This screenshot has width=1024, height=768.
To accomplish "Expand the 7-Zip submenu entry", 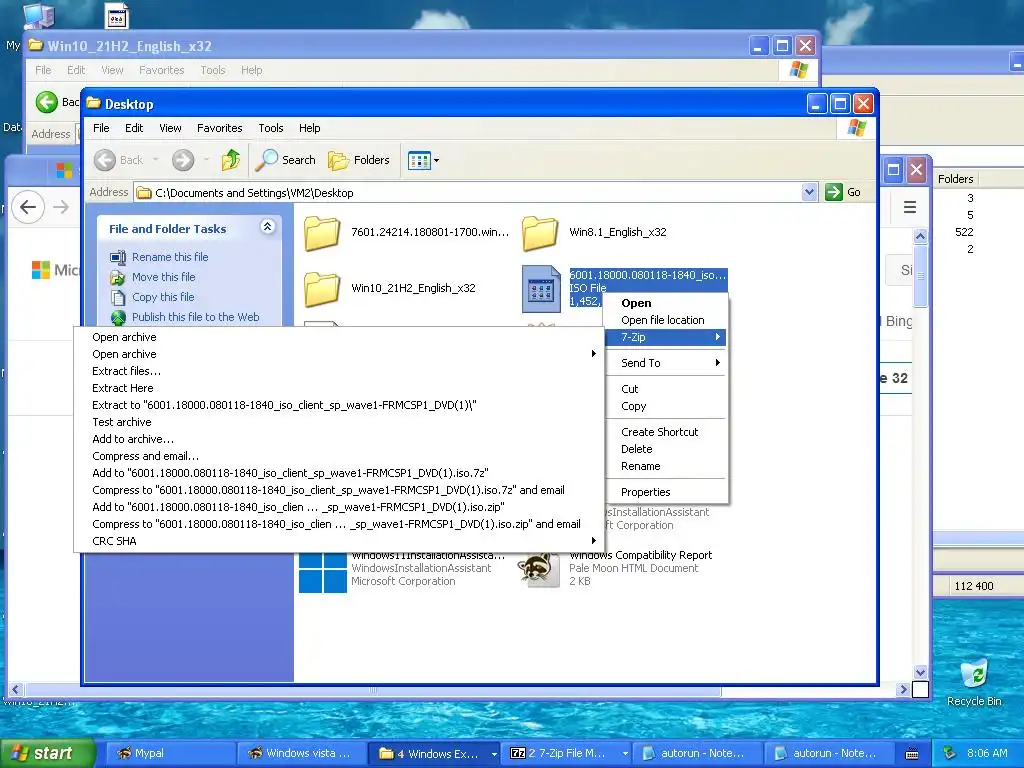I will [x=665, y=337].
